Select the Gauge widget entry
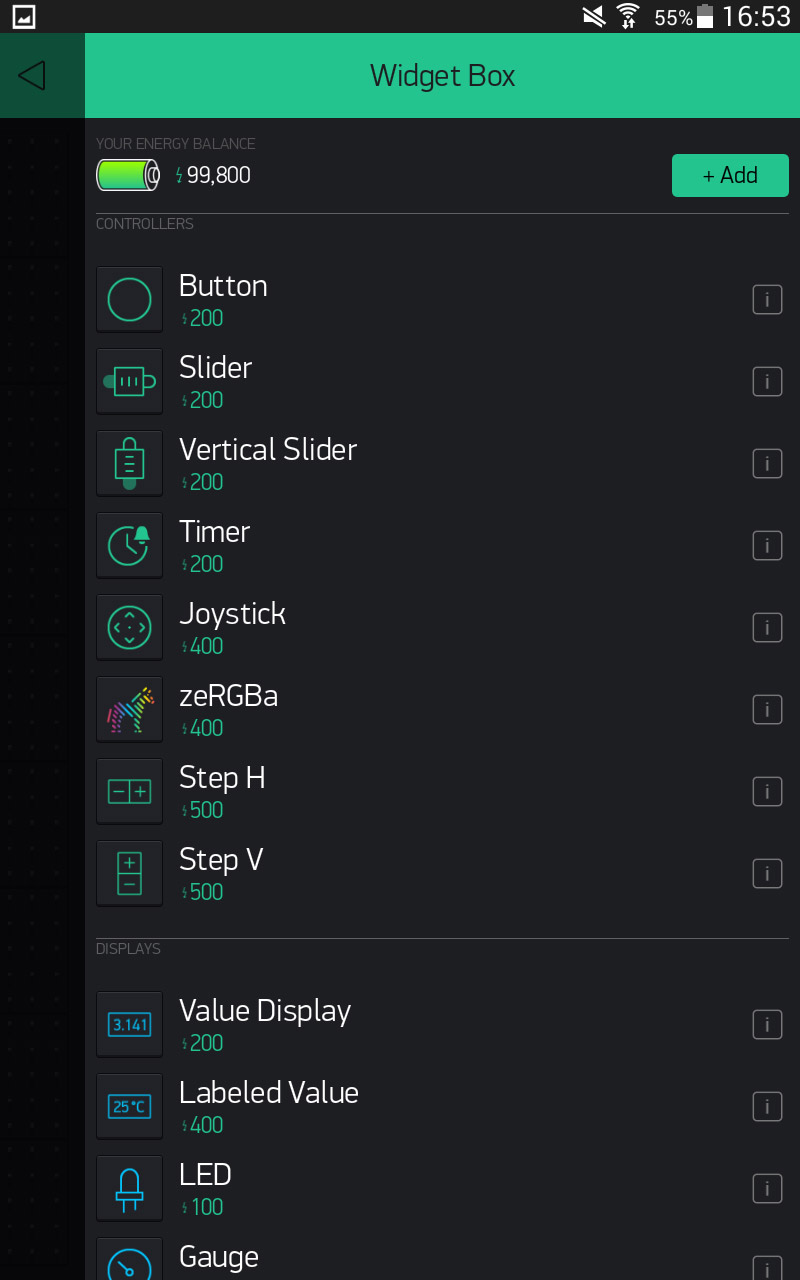Viewport: 800px width, 1280px height. tap(442, 1258)
